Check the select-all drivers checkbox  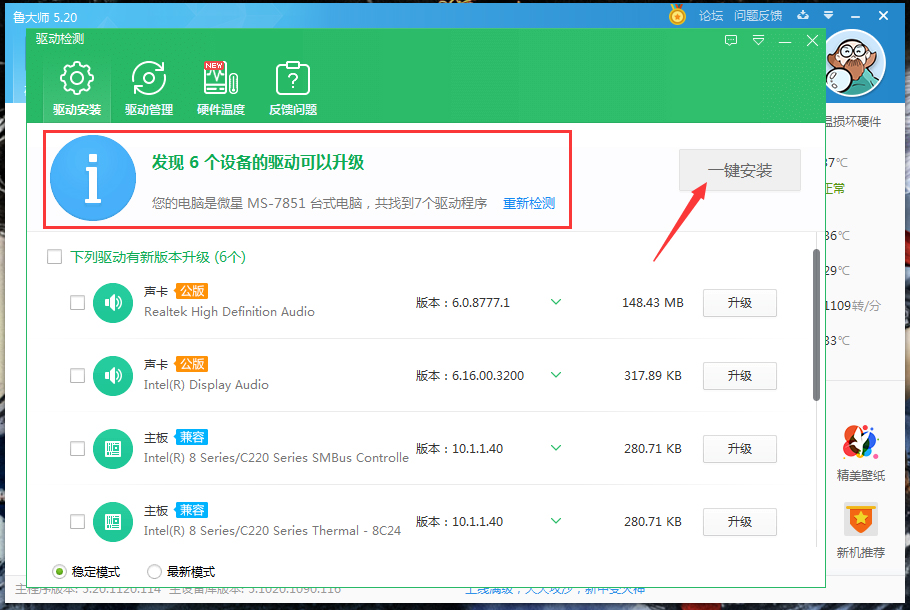tap(54, 257)
